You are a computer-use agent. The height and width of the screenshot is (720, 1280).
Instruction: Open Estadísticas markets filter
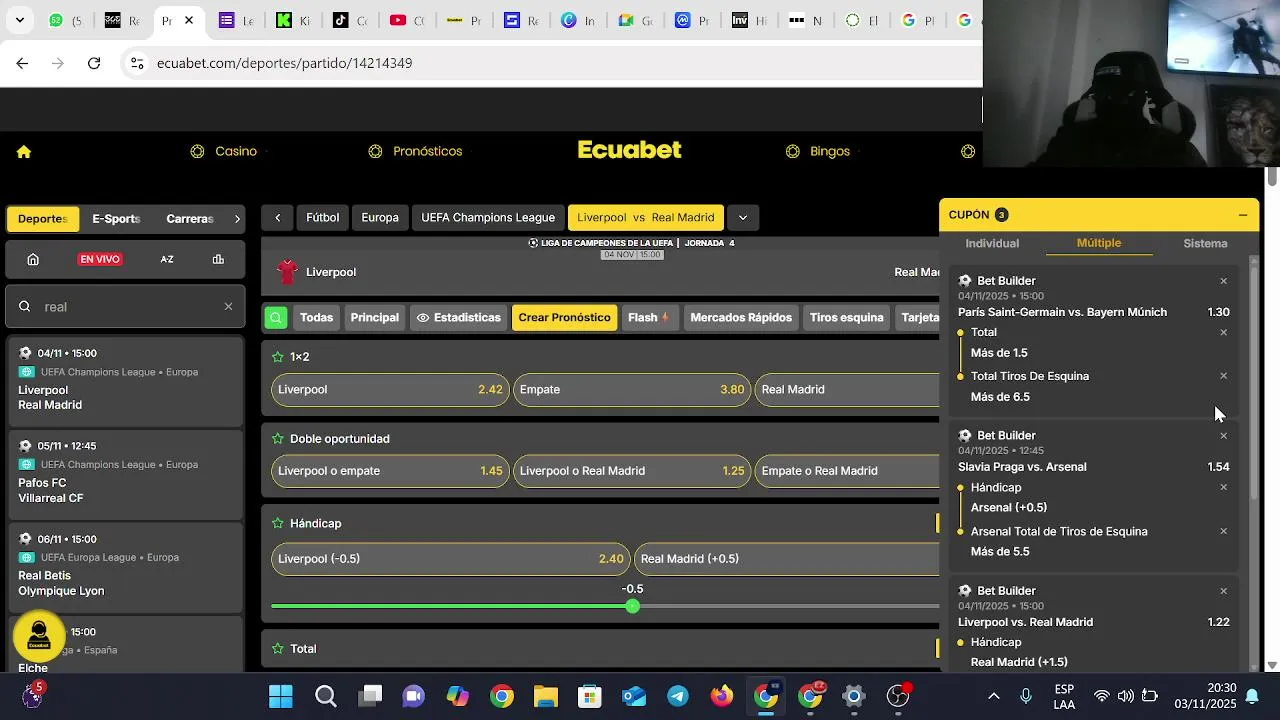pyautogui.click(x=458, y=318)
